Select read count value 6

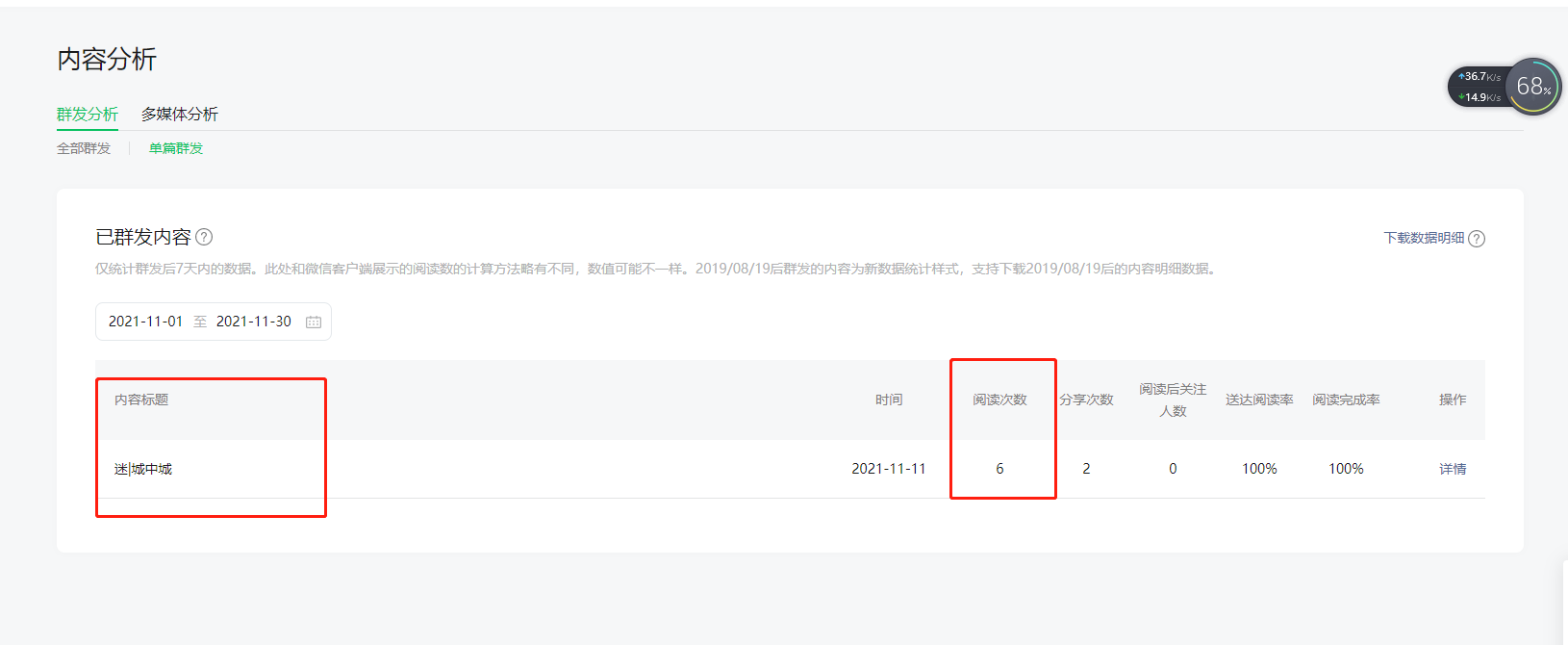tap(999, 469)
